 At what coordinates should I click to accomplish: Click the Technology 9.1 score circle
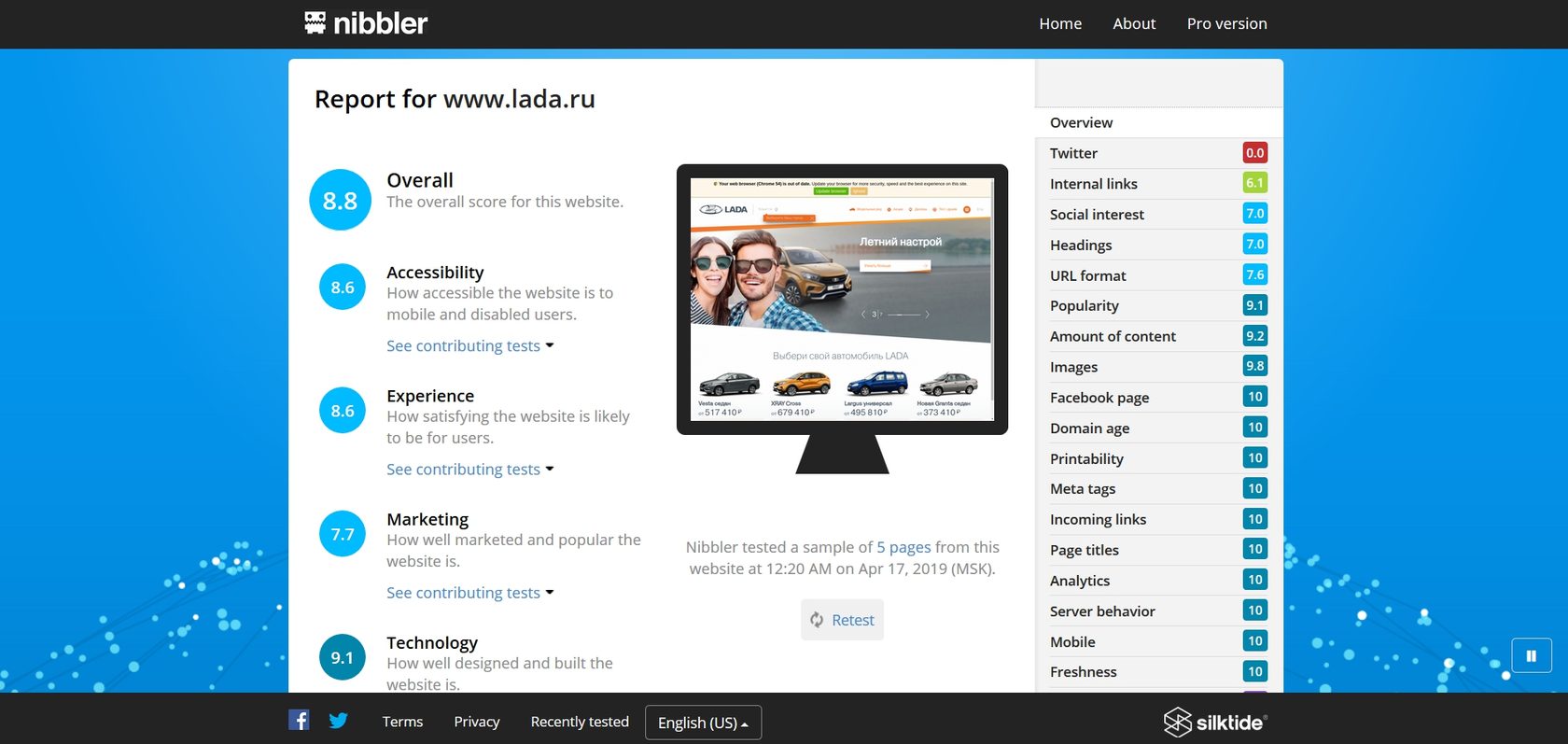343,657
